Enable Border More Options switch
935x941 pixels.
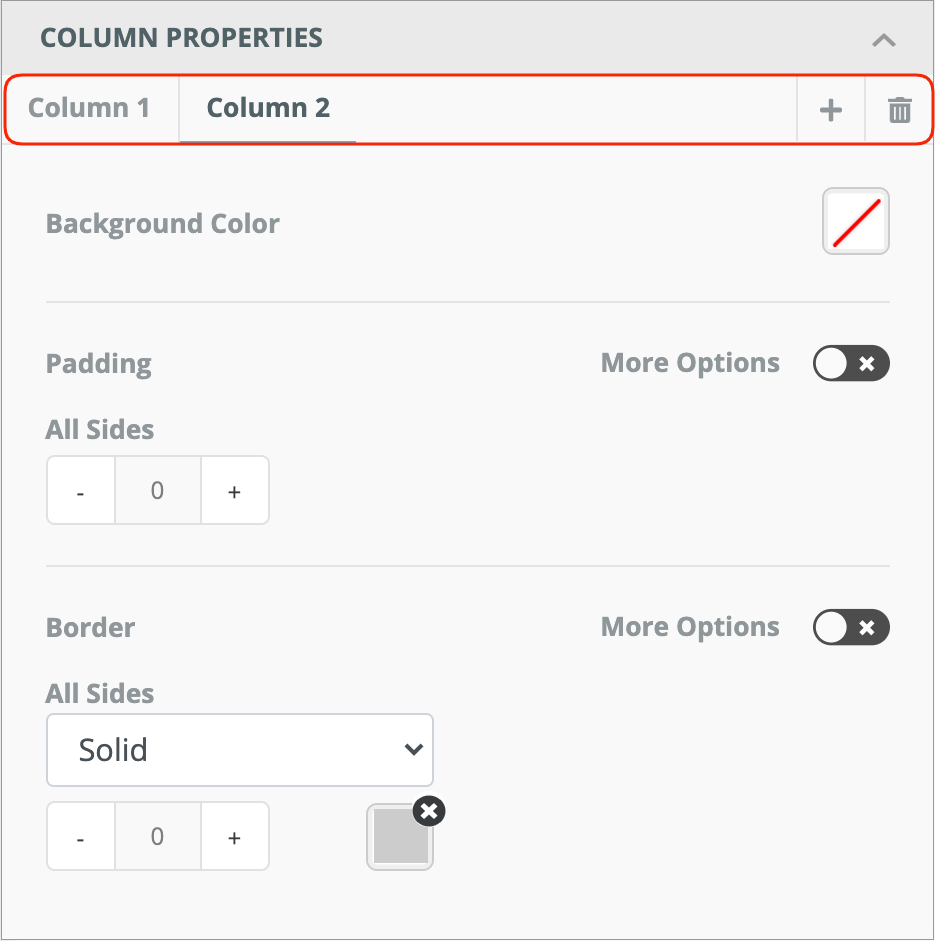point(851,628)
